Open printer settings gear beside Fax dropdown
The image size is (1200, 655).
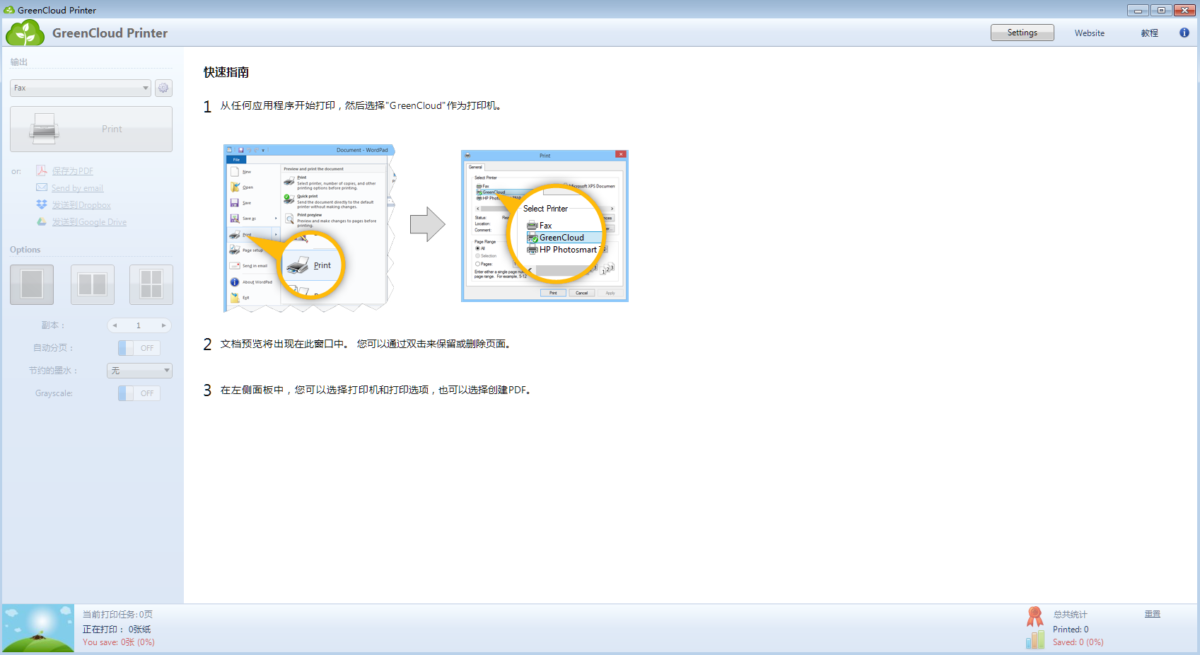tap(164, 88)
